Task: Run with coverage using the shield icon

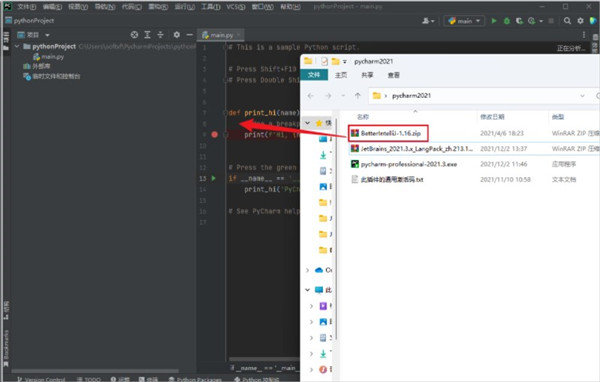Action: point(519,21)
